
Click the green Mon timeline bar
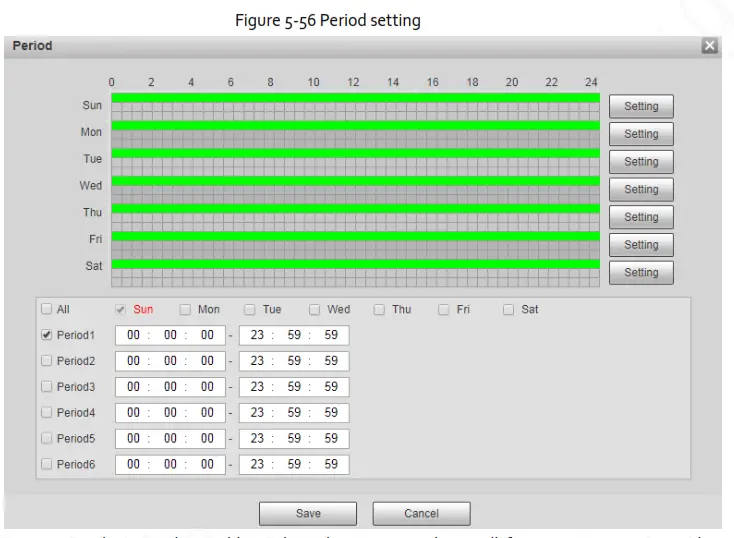pyautogui.click(x=356, y=125)
